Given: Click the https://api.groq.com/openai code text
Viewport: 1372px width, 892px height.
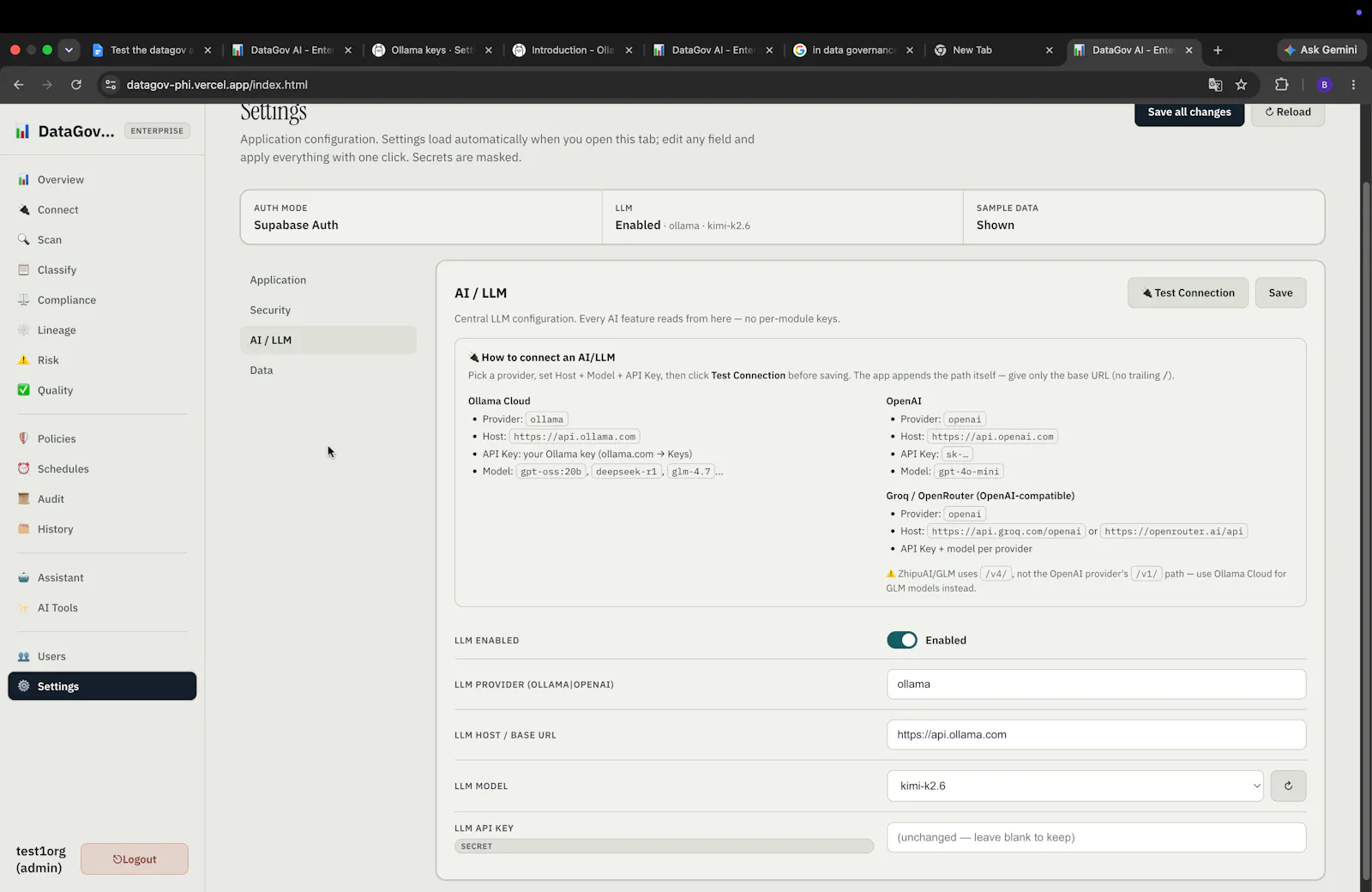Looking at the screenshot, I should pyautogui.click(x=1006, y=531).
